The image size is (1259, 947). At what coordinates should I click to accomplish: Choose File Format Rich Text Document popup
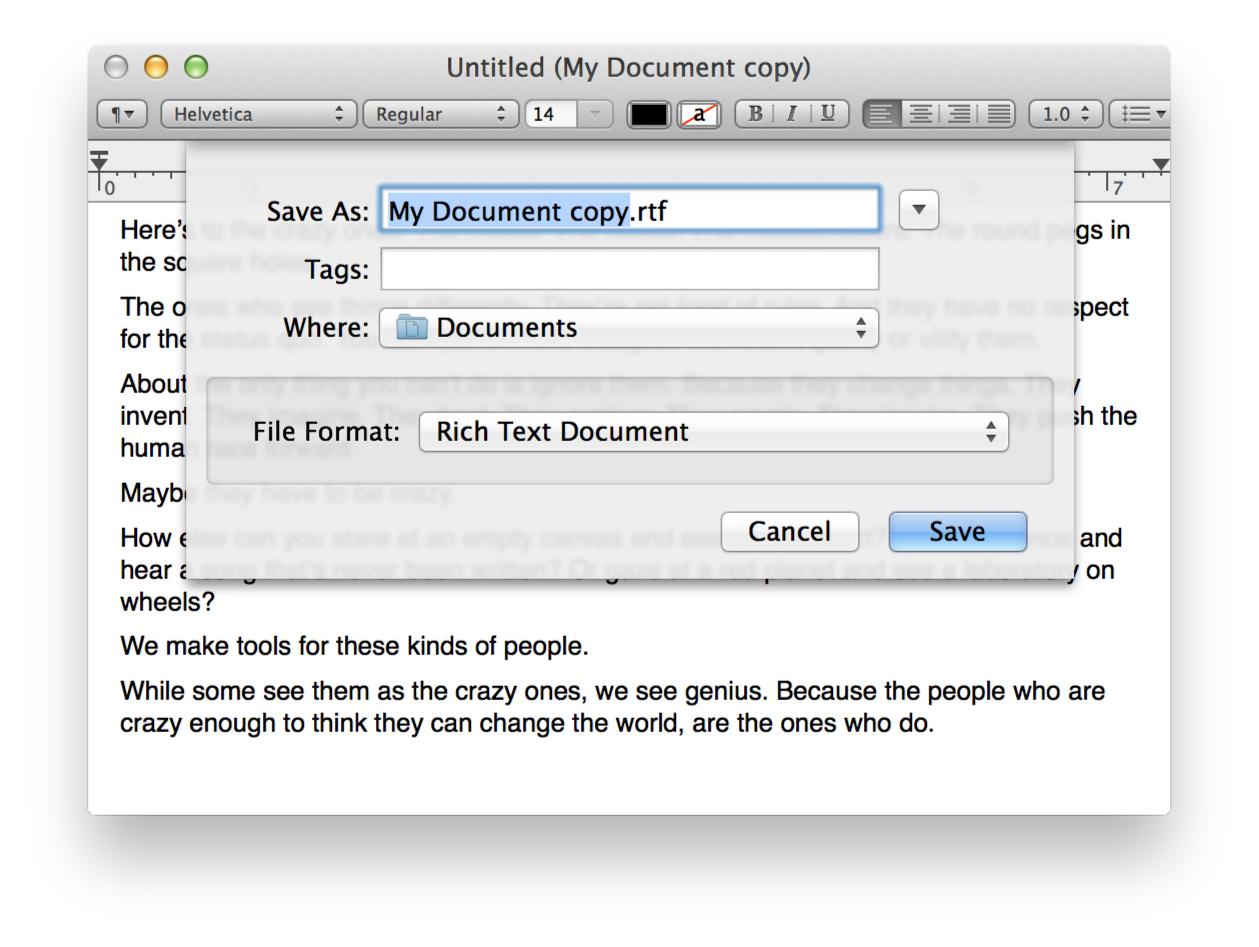click(x=713, y=432)
